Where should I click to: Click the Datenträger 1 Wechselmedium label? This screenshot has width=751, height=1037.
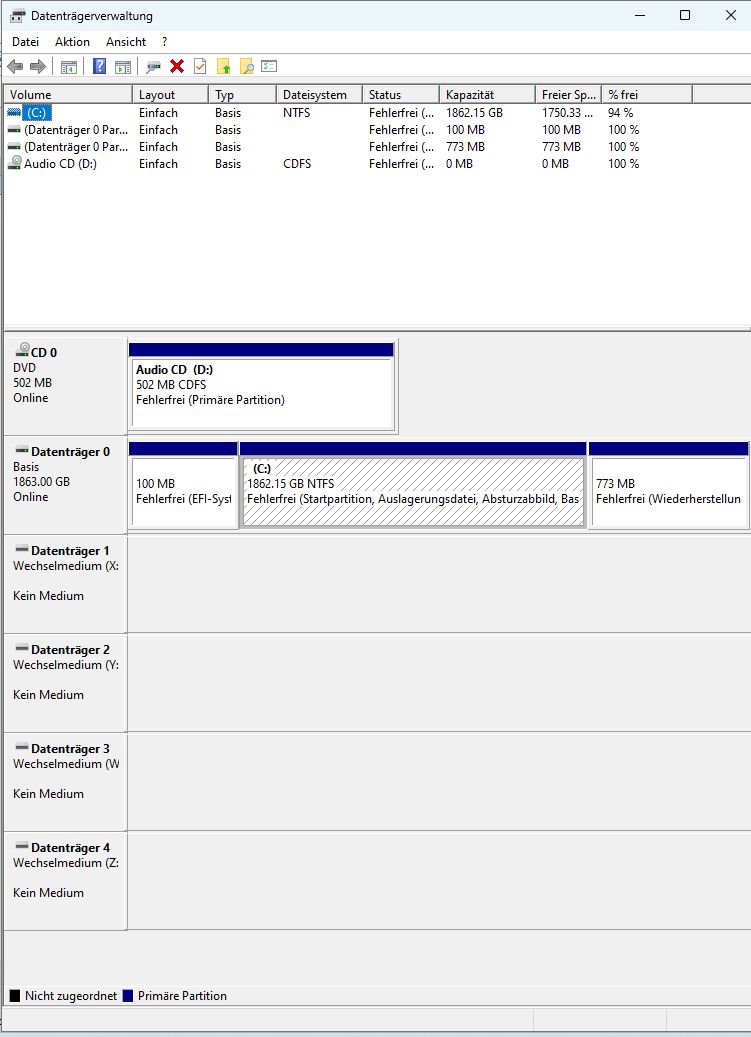(65, 583)
